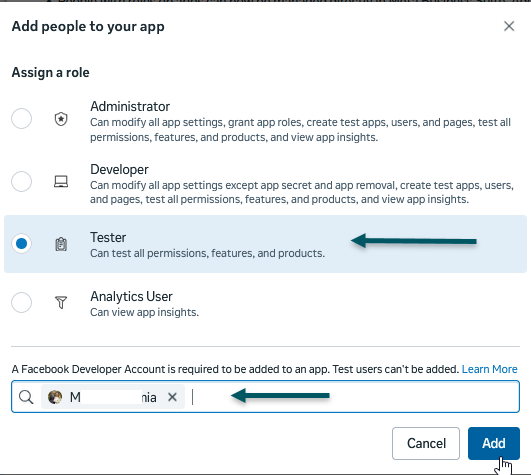Choose the Developer role radio button
Viewport: 531px width, 475px height.
click(21, 181)
